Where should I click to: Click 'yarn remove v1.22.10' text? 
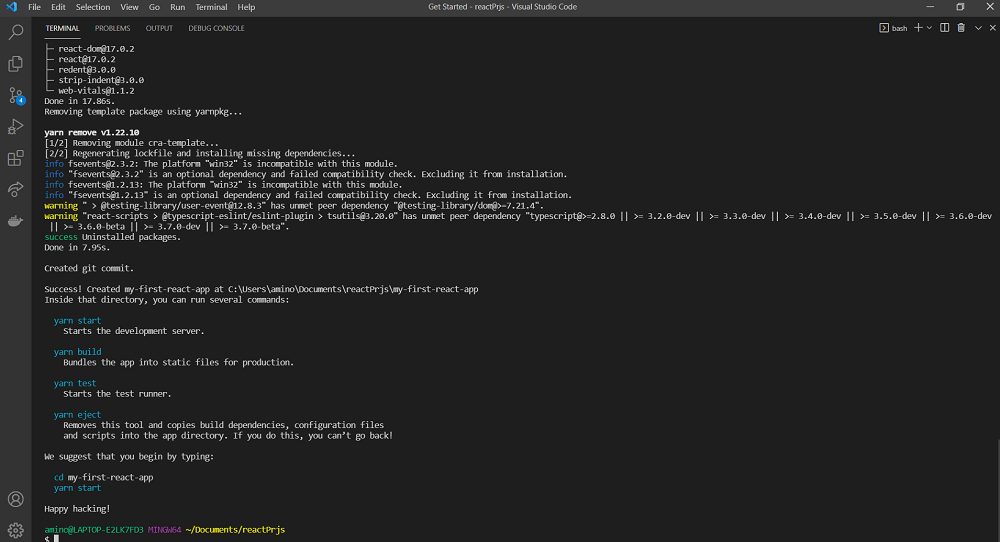point(92,133)
